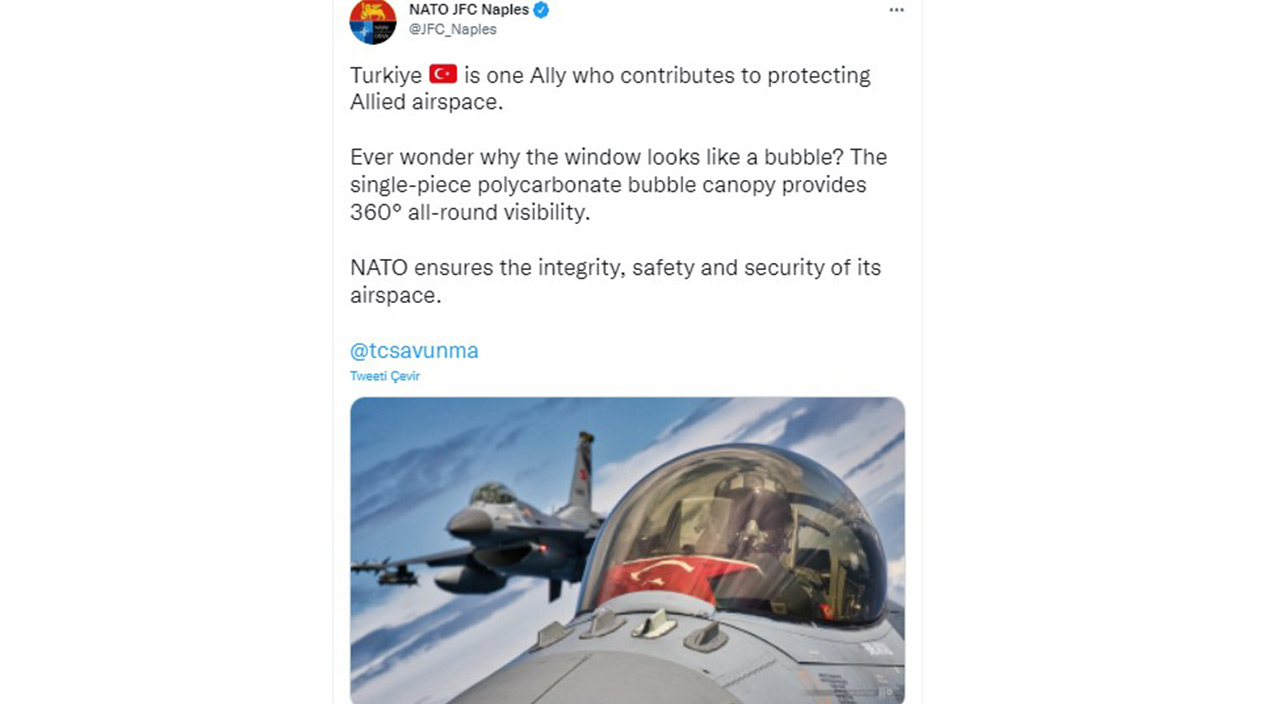
Task: Click the '360° all-round visibility' text
Action: pos(470,213)
